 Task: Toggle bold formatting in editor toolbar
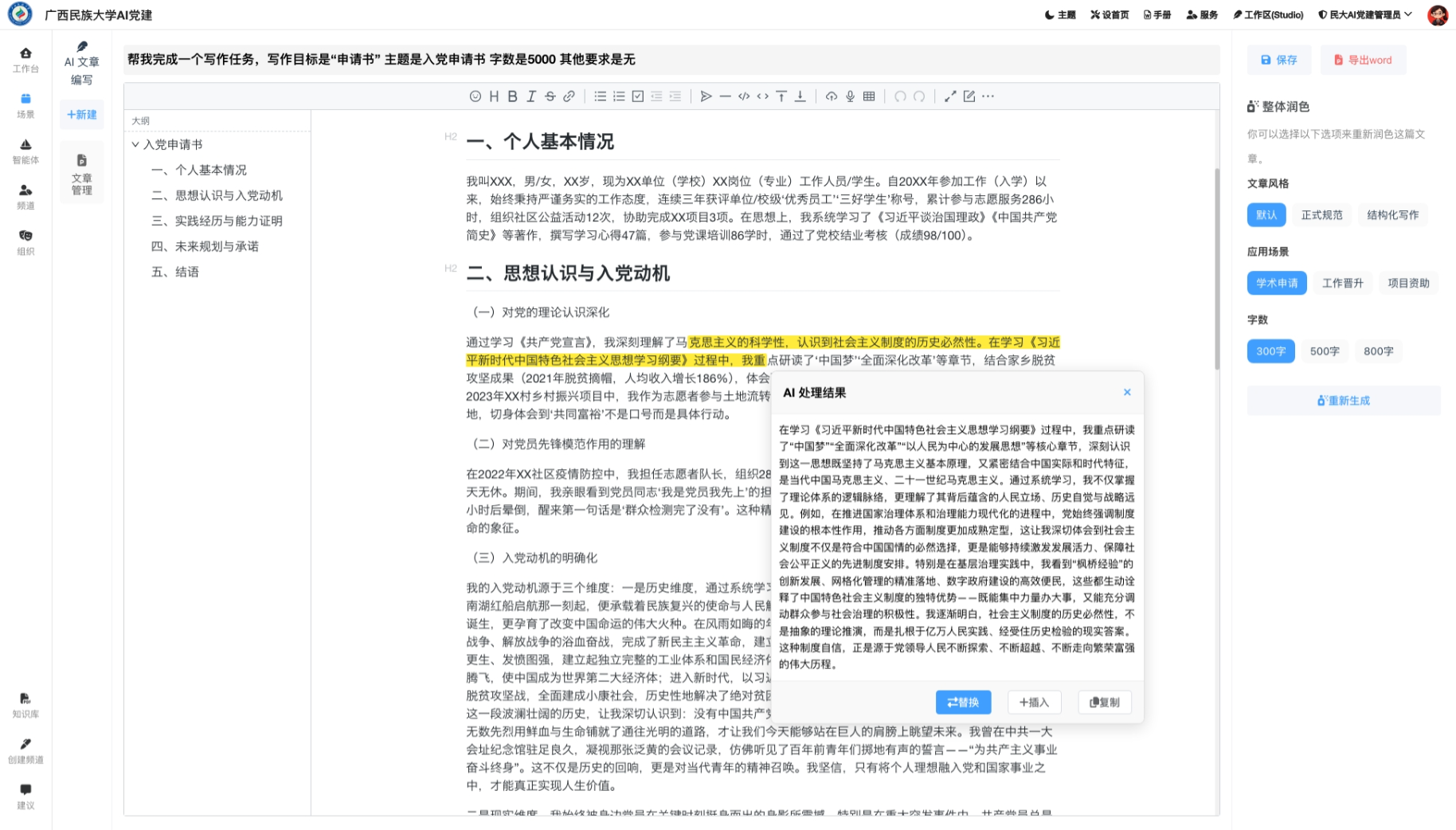click(x=512, y=96)
